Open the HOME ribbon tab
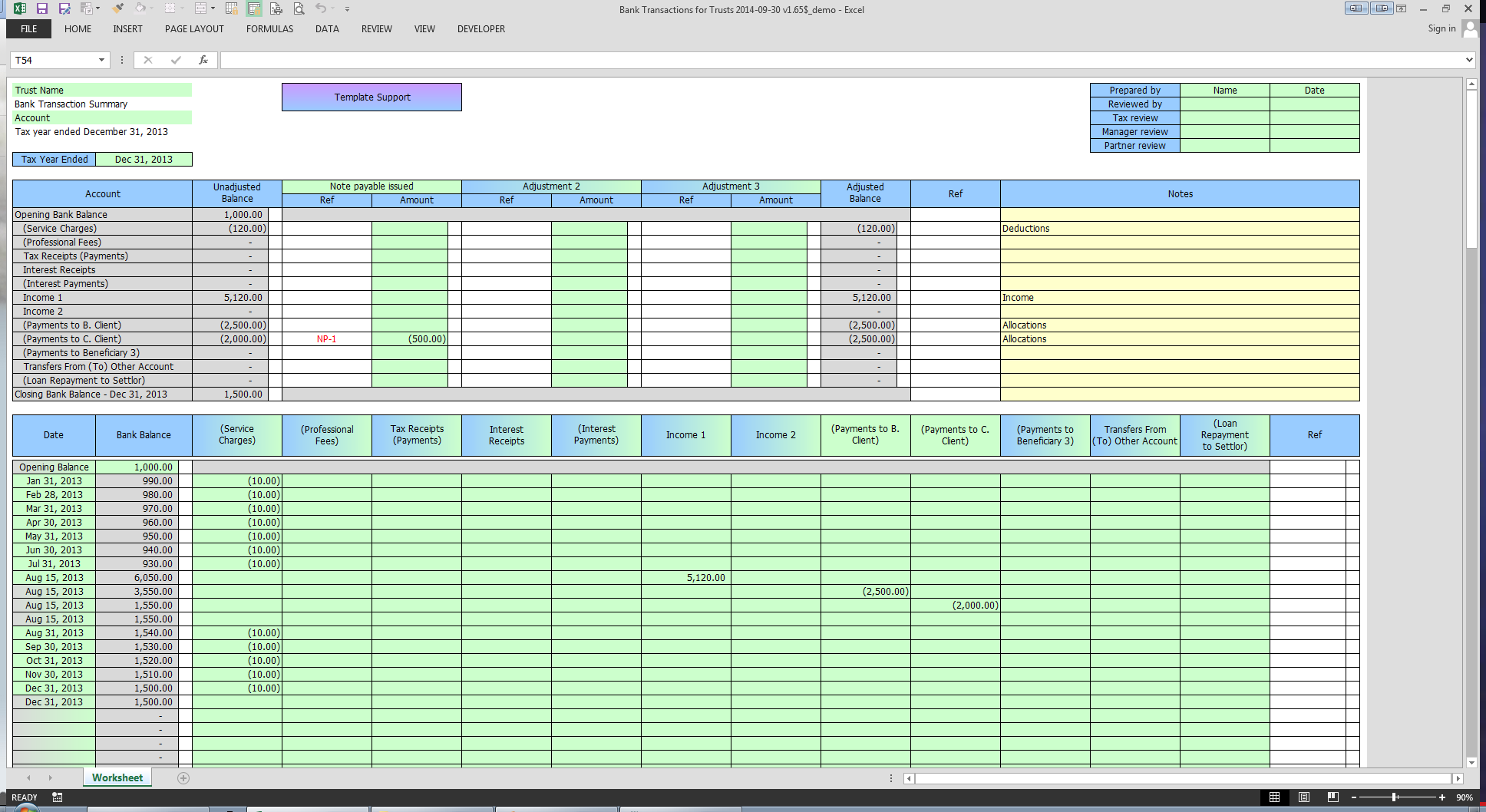This screenshot has width=1486, height=812. (x=78, y=29)
